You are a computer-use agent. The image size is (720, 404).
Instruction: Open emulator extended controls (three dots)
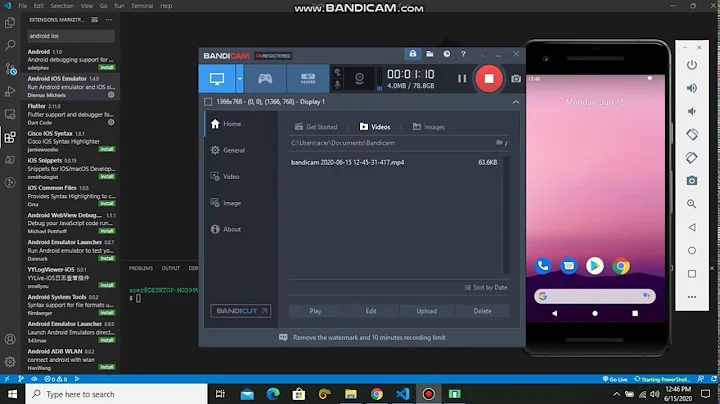(692, 297)
